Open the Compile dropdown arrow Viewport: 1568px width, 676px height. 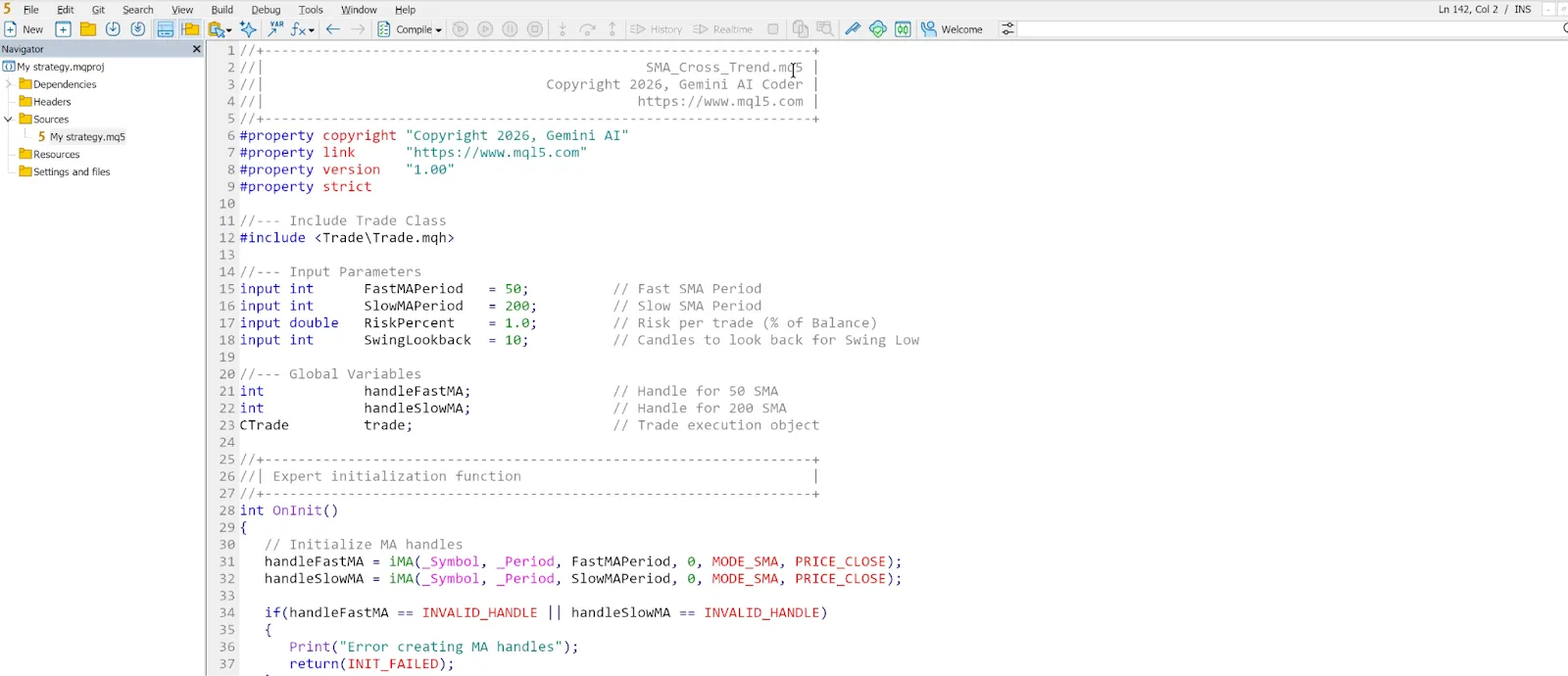point(438,30)
